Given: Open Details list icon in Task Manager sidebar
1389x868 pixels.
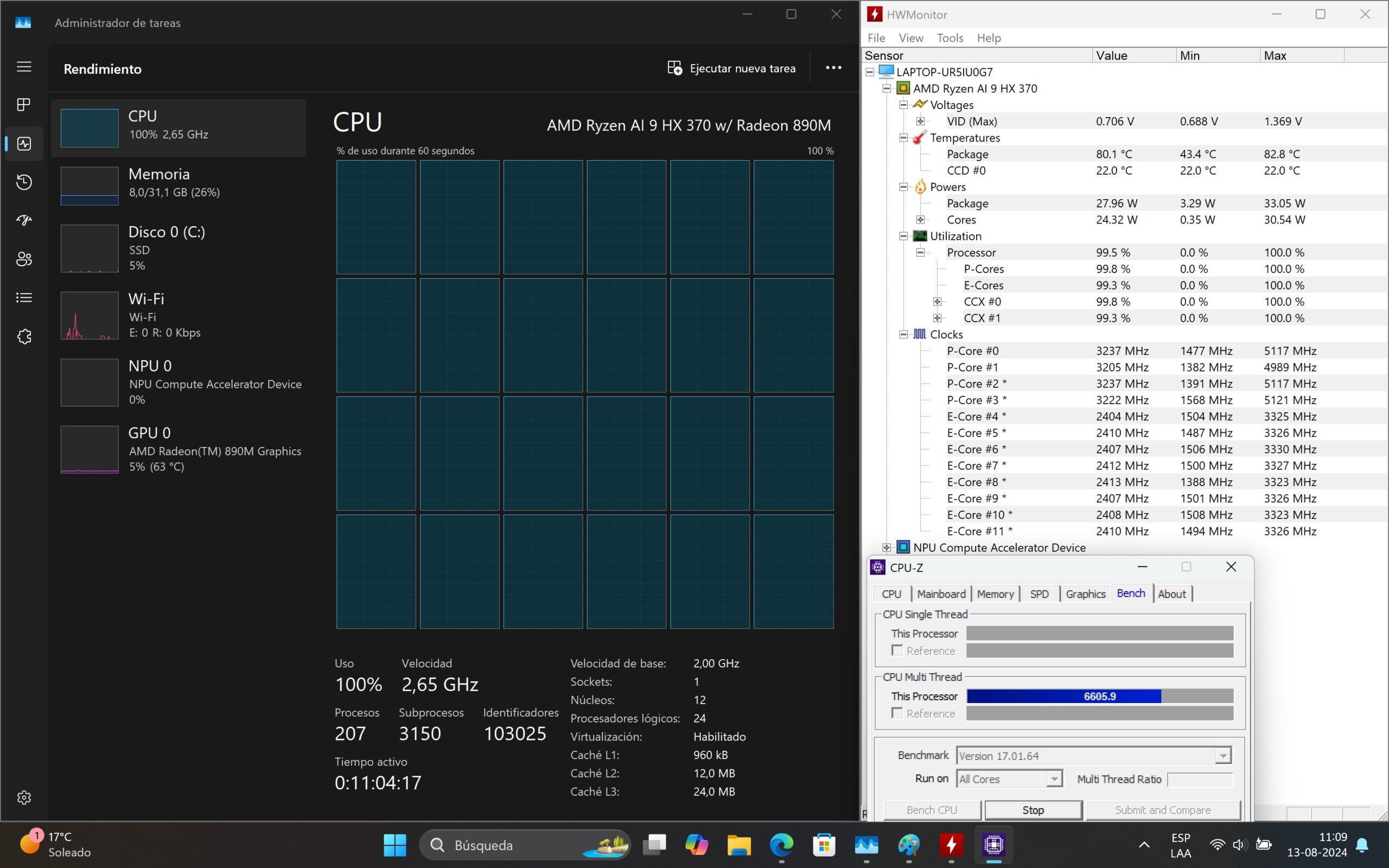Looking at the screenshot, I should pos(23,297).
